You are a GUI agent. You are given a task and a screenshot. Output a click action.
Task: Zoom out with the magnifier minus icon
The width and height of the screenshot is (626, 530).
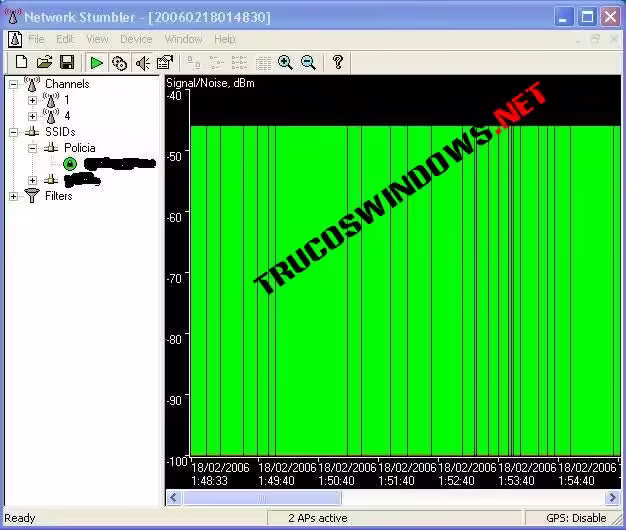(x=308, y=62)
